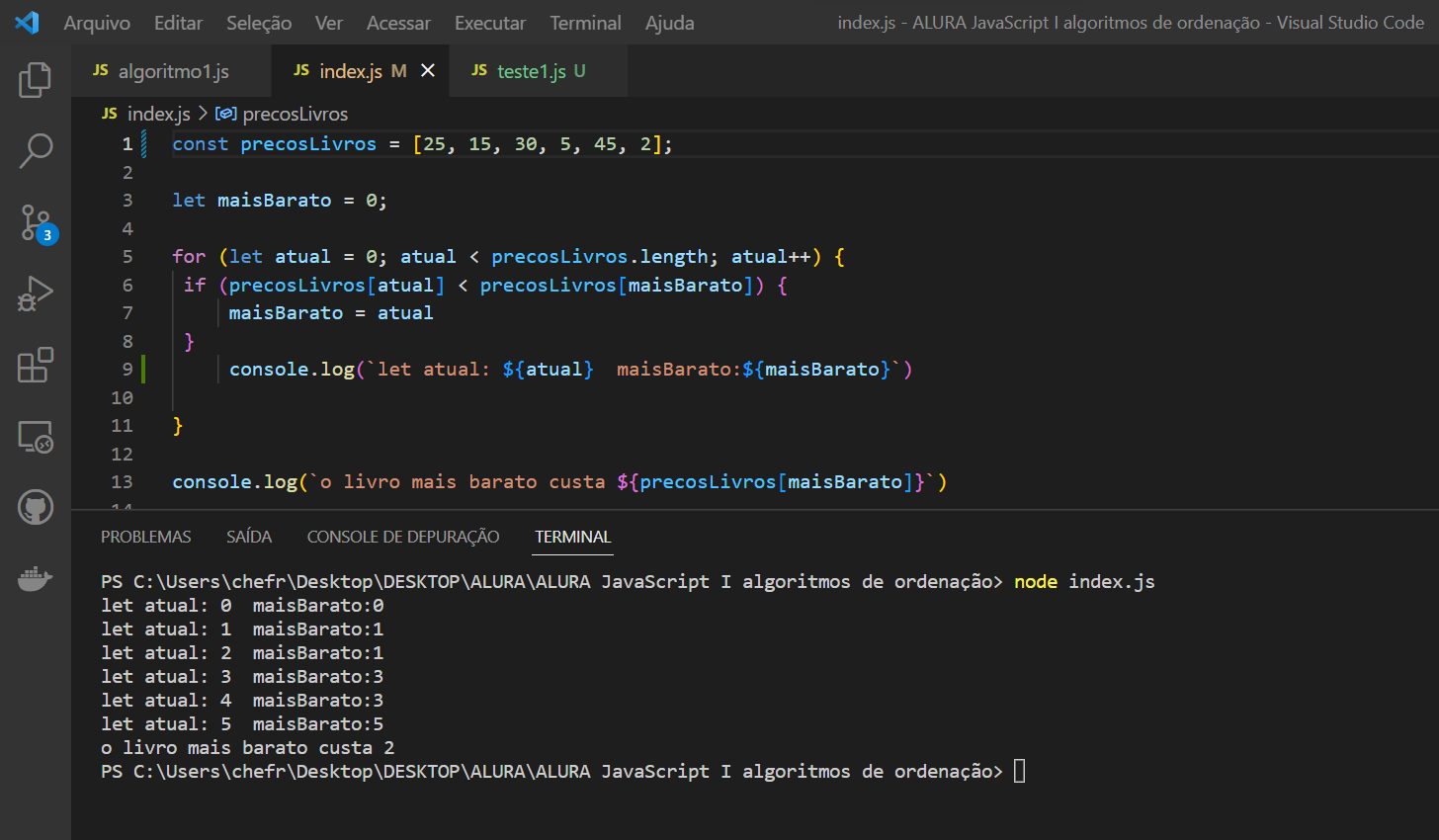Show the SAÍDA panel tab
This screenshot has height=840, width=1439.
tap(249, 537)
